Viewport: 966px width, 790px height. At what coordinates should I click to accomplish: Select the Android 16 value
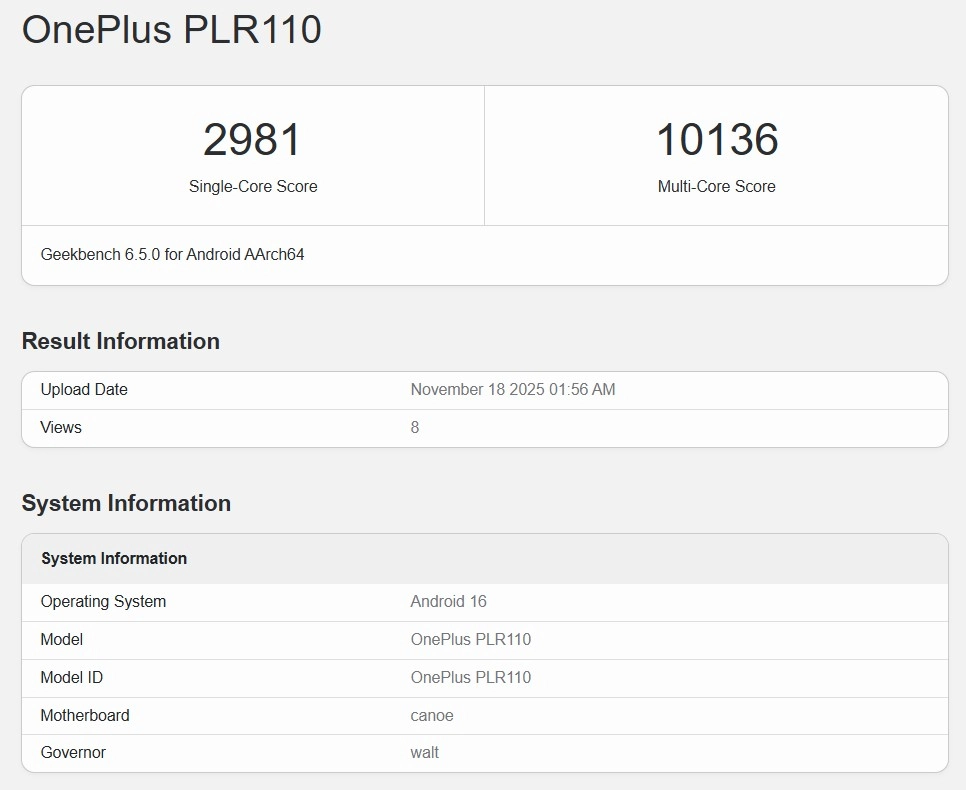pyautogui.click(x=448, y=602)
